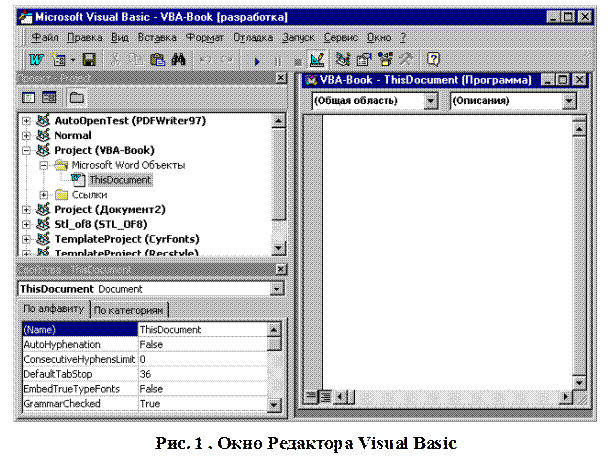Click properties list scroll down arrow

(274, 405)
